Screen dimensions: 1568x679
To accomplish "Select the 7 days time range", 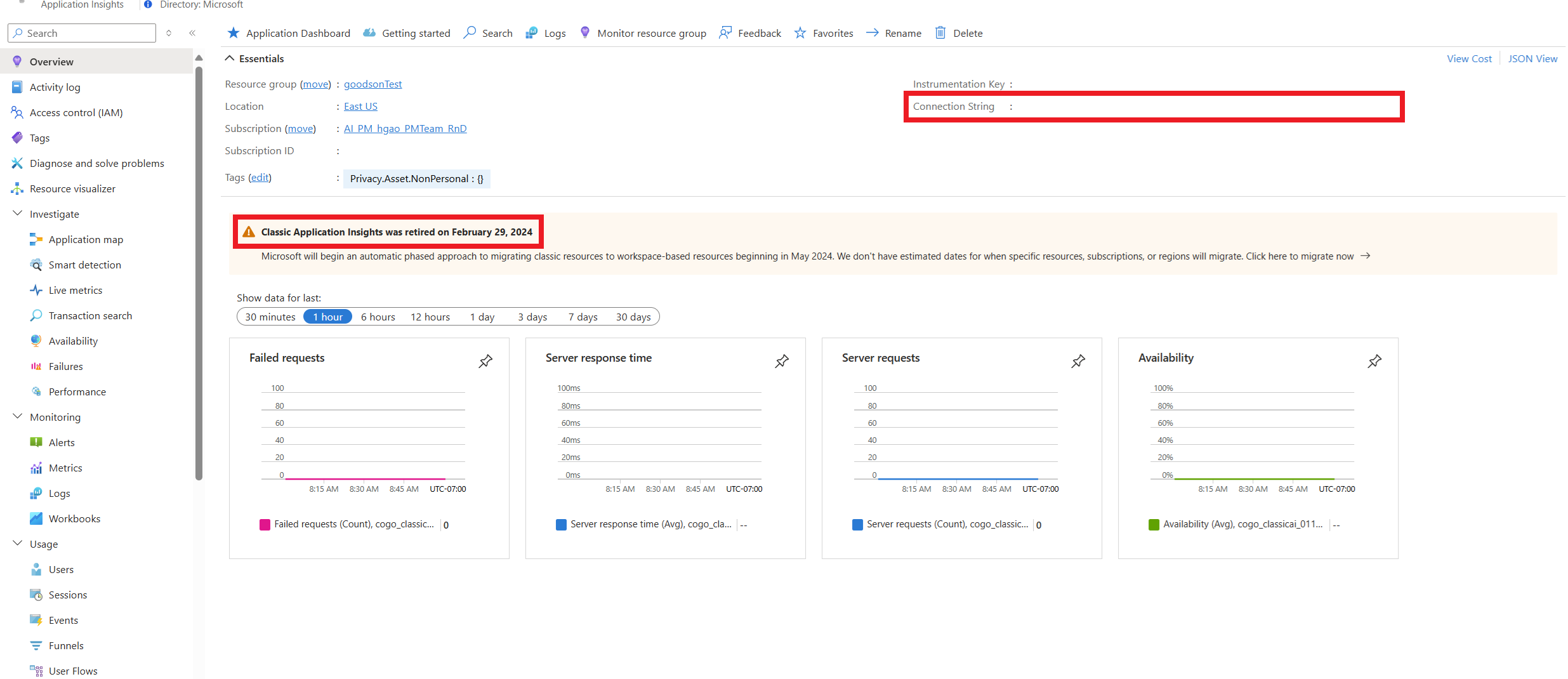I will pos(582,317).
